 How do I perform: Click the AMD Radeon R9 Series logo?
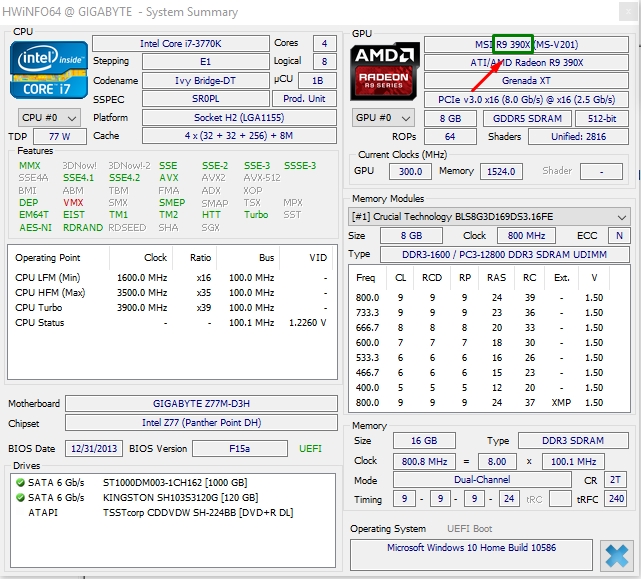385,72
